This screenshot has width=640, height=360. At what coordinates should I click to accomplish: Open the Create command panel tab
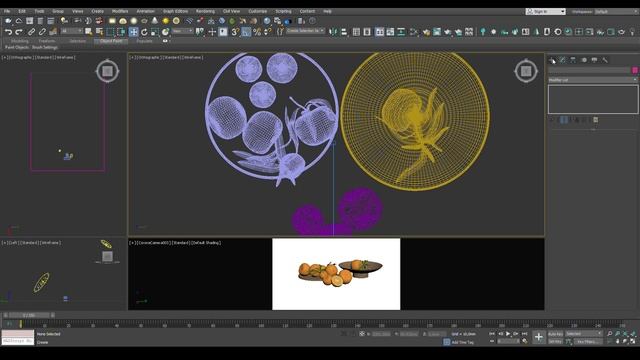(x=552, y=60)
